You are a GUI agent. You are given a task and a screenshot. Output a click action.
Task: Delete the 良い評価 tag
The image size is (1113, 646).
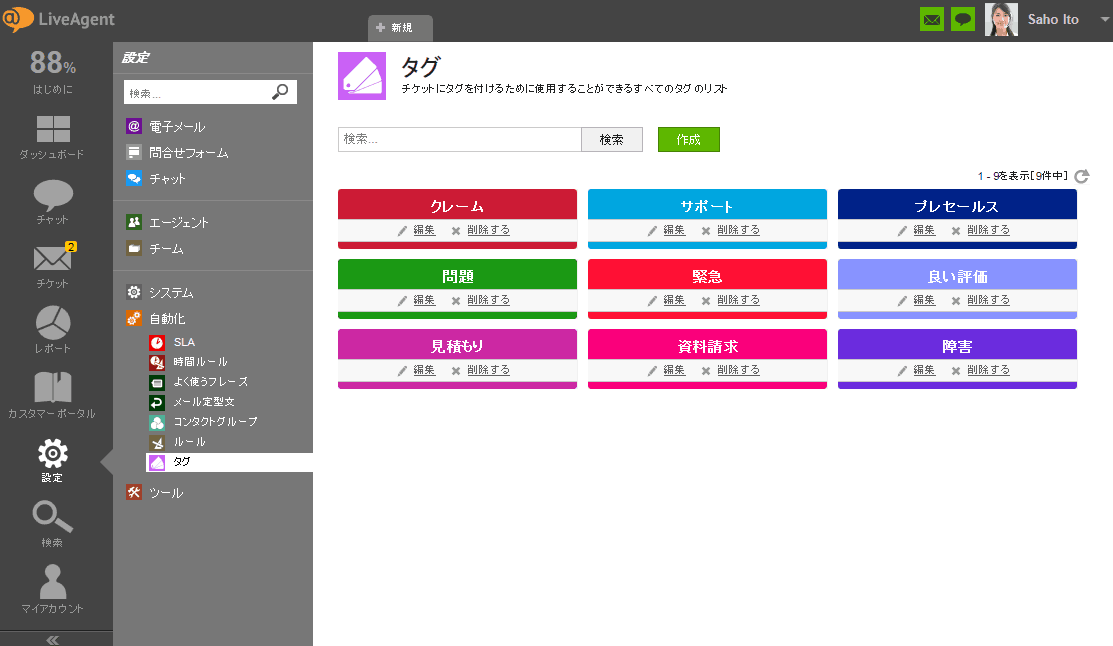(x=988, y=300)
